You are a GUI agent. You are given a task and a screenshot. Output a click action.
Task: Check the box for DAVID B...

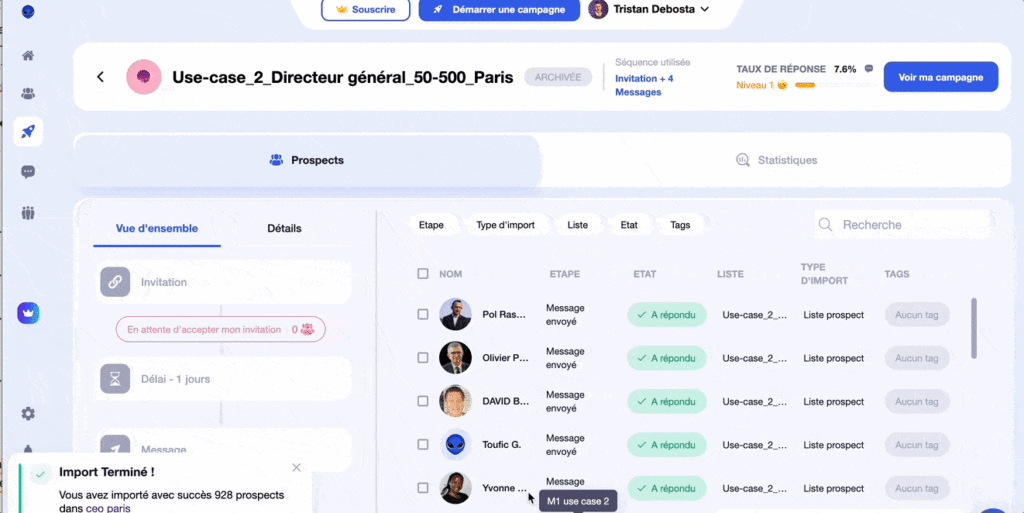[x=423, y=401]
